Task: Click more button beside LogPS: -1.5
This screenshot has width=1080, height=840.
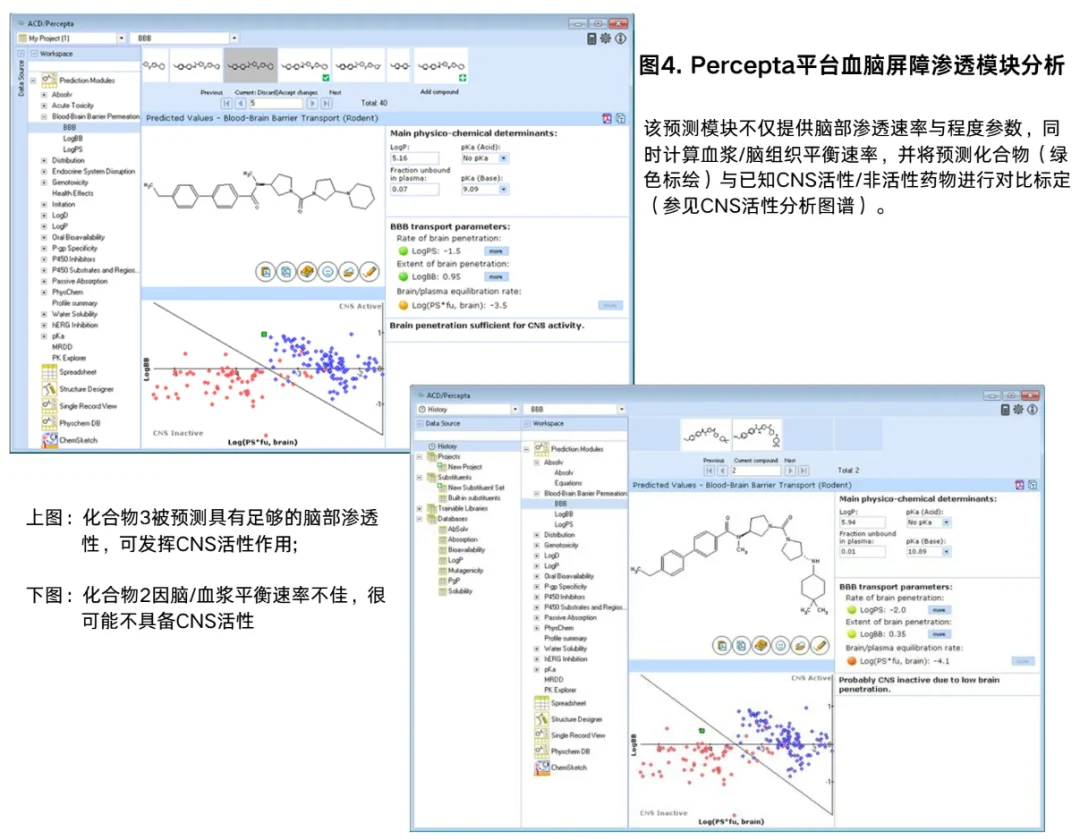Action: pos(496,251)
